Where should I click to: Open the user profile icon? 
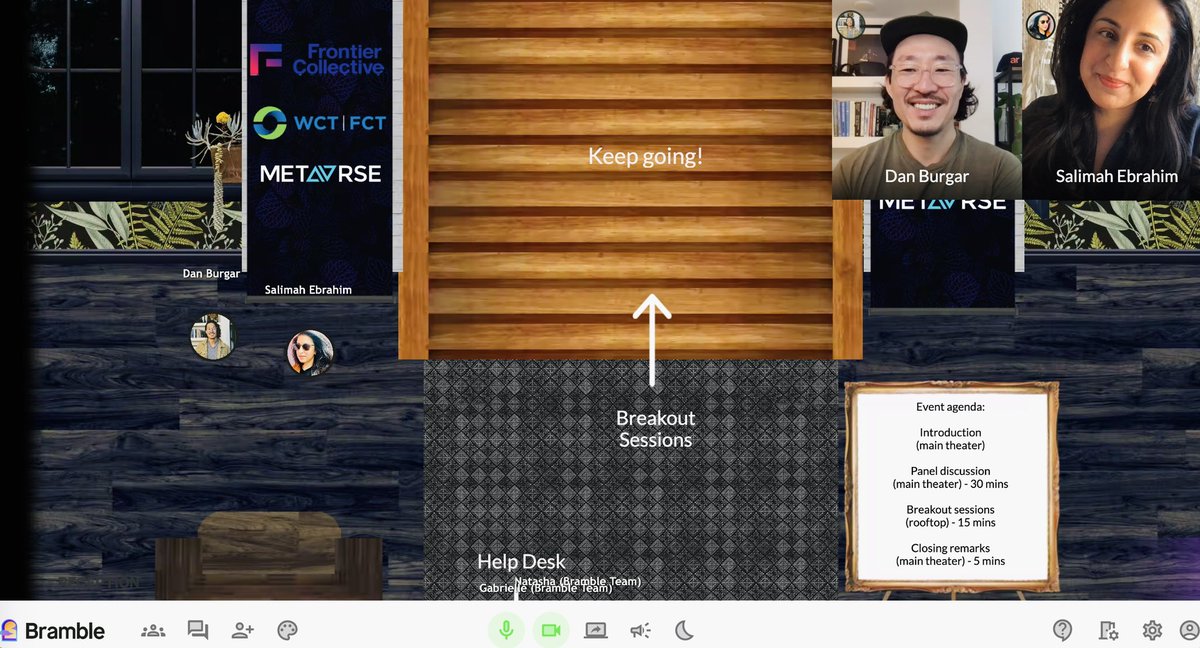(1189, 630)
